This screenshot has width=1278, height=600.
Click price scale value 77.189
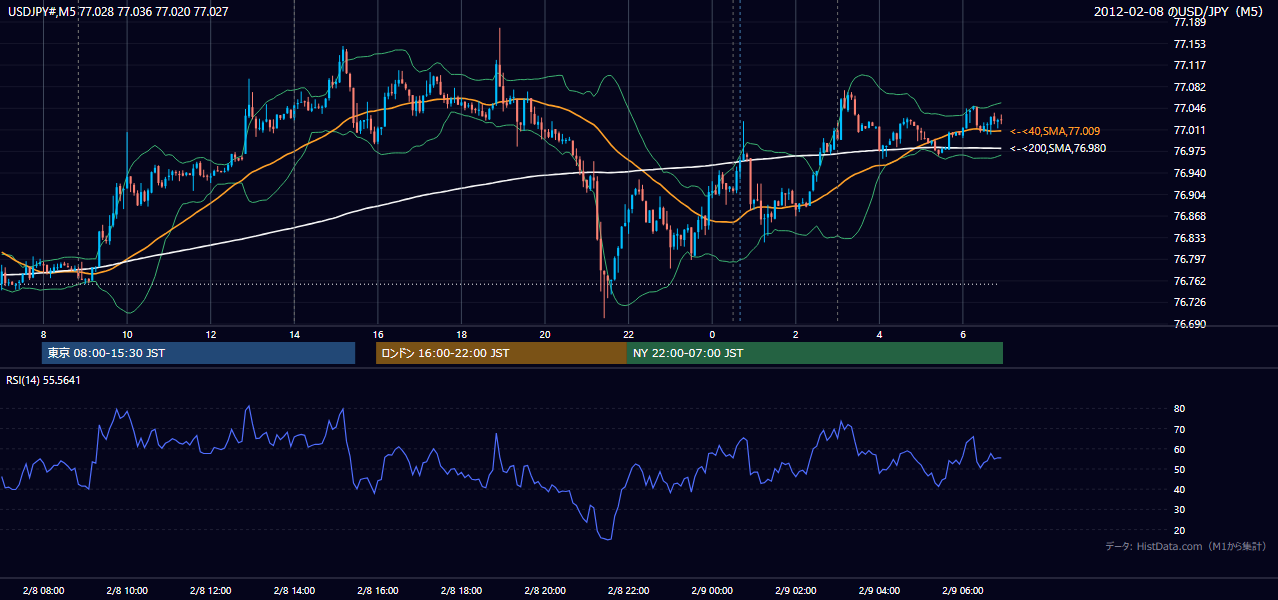[x=1190, y=22]
